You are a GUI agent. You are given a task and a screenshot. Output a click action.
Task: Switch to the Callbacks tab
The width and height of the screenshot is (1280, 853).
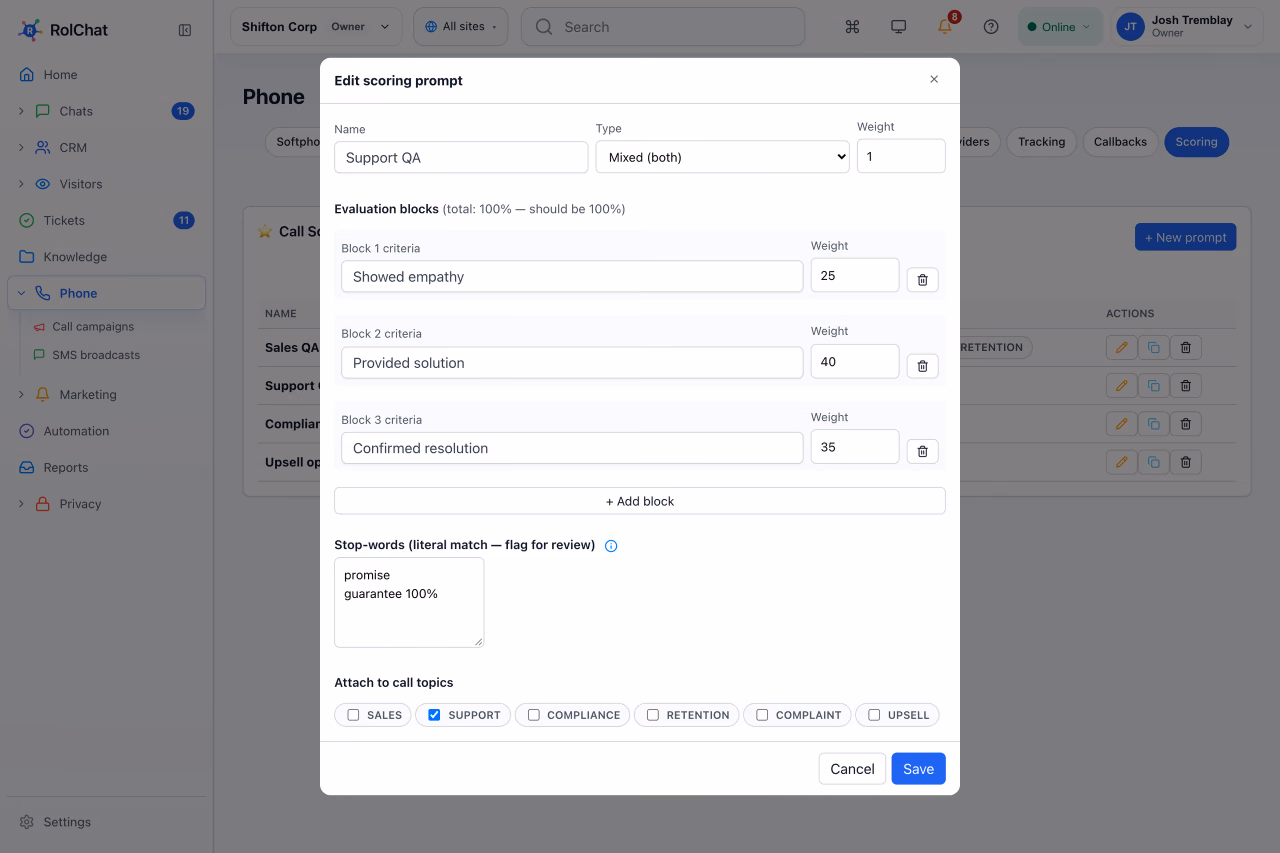1120,142
